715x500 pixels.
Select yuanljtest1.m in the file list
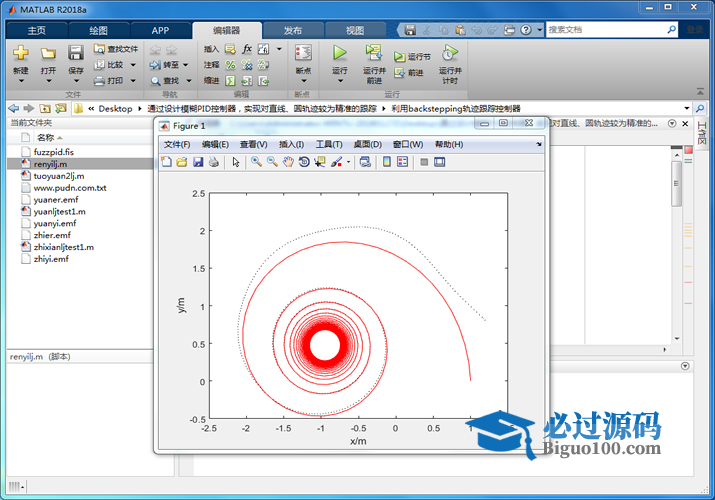pos(60,211)
